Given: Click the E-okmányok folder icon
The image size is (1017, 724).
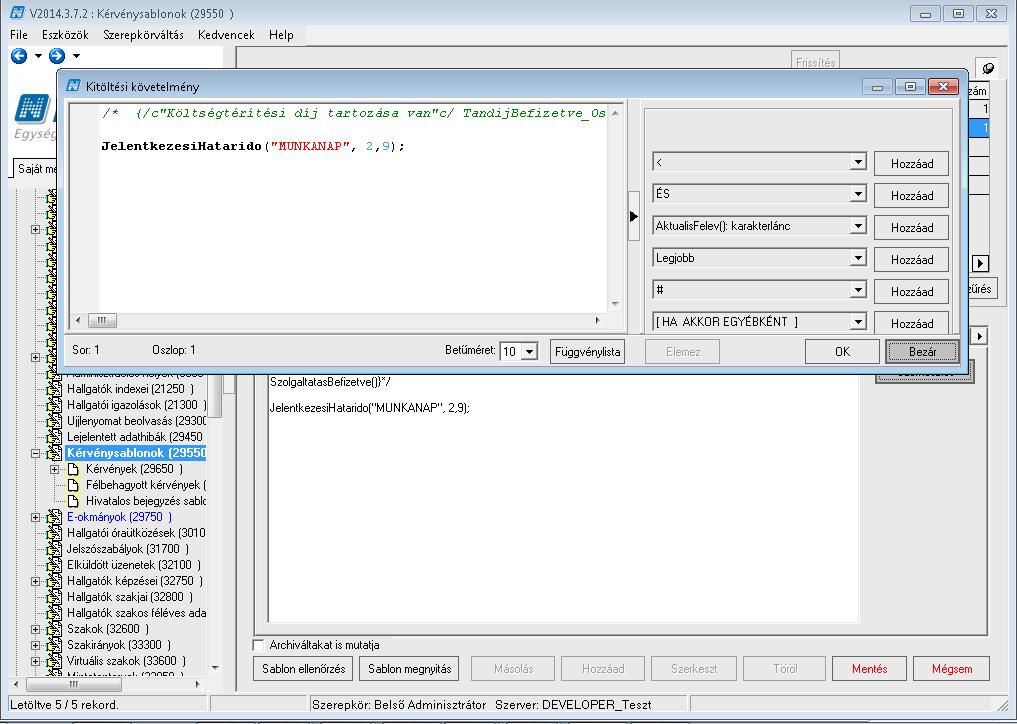Looking at the screenshot, I should (54, 517).
